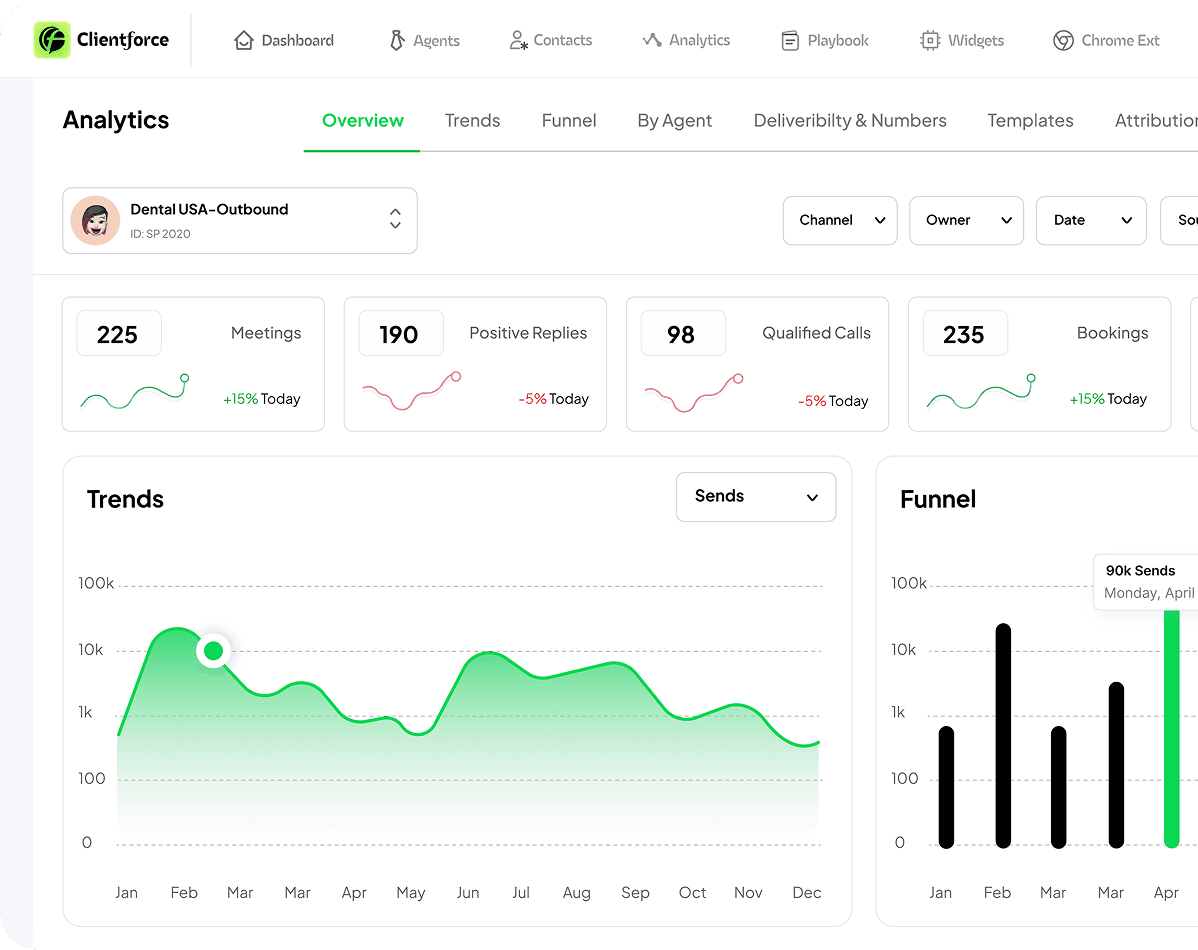Select the By Agent tab
1198x950 pixels.
(674, 120)
